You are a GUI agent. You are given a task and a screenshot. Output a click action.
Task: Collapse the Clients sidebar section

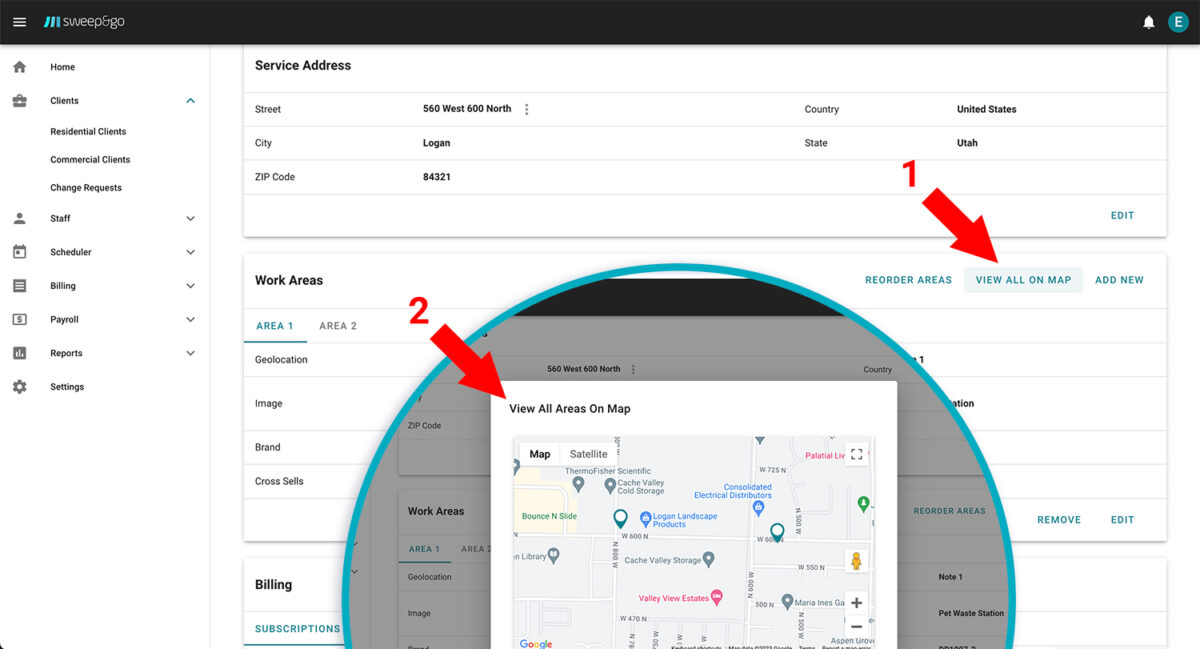190,101
